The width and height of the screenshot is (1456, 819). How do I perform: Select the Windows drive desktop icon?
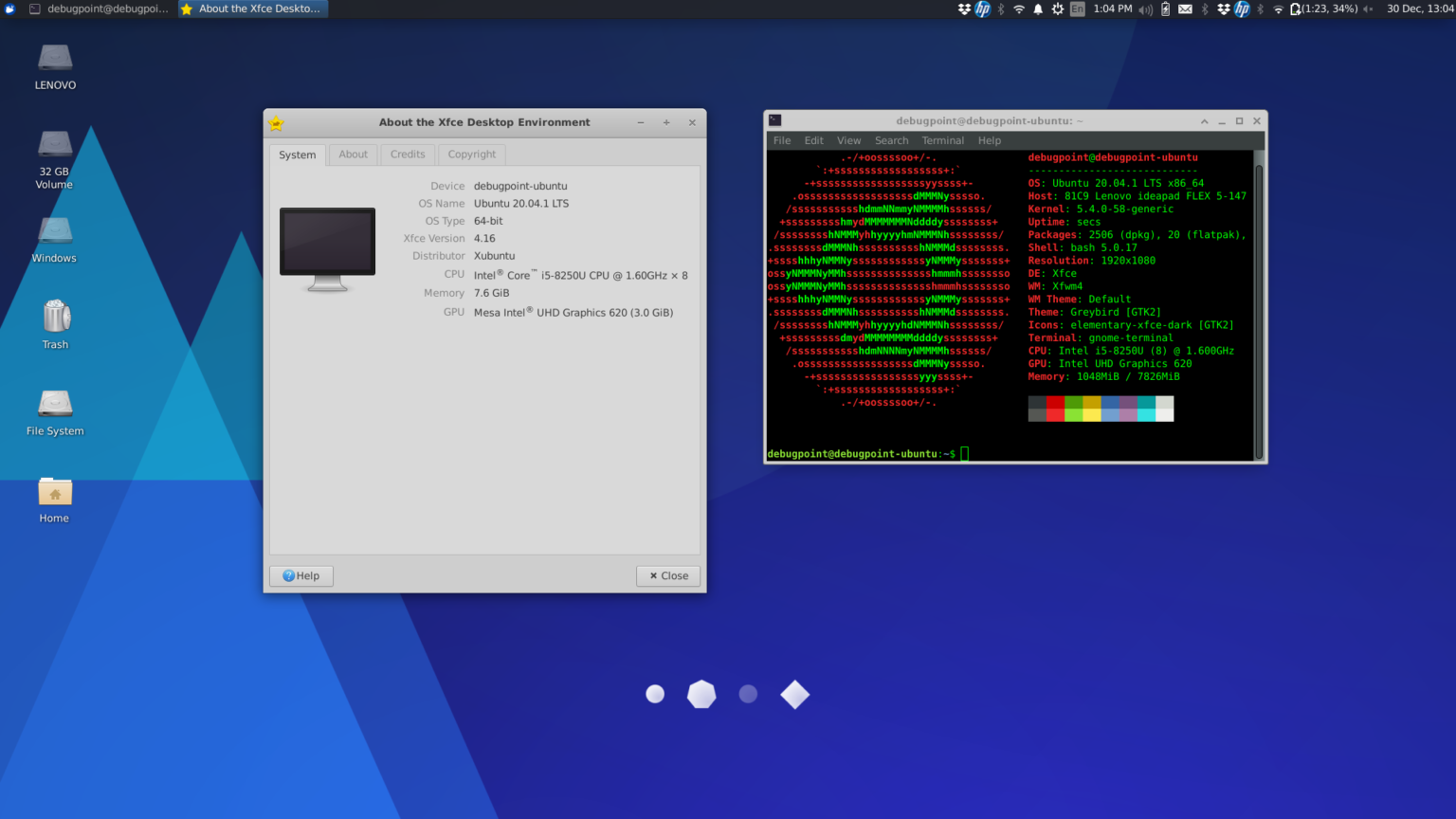click(55, 240)
